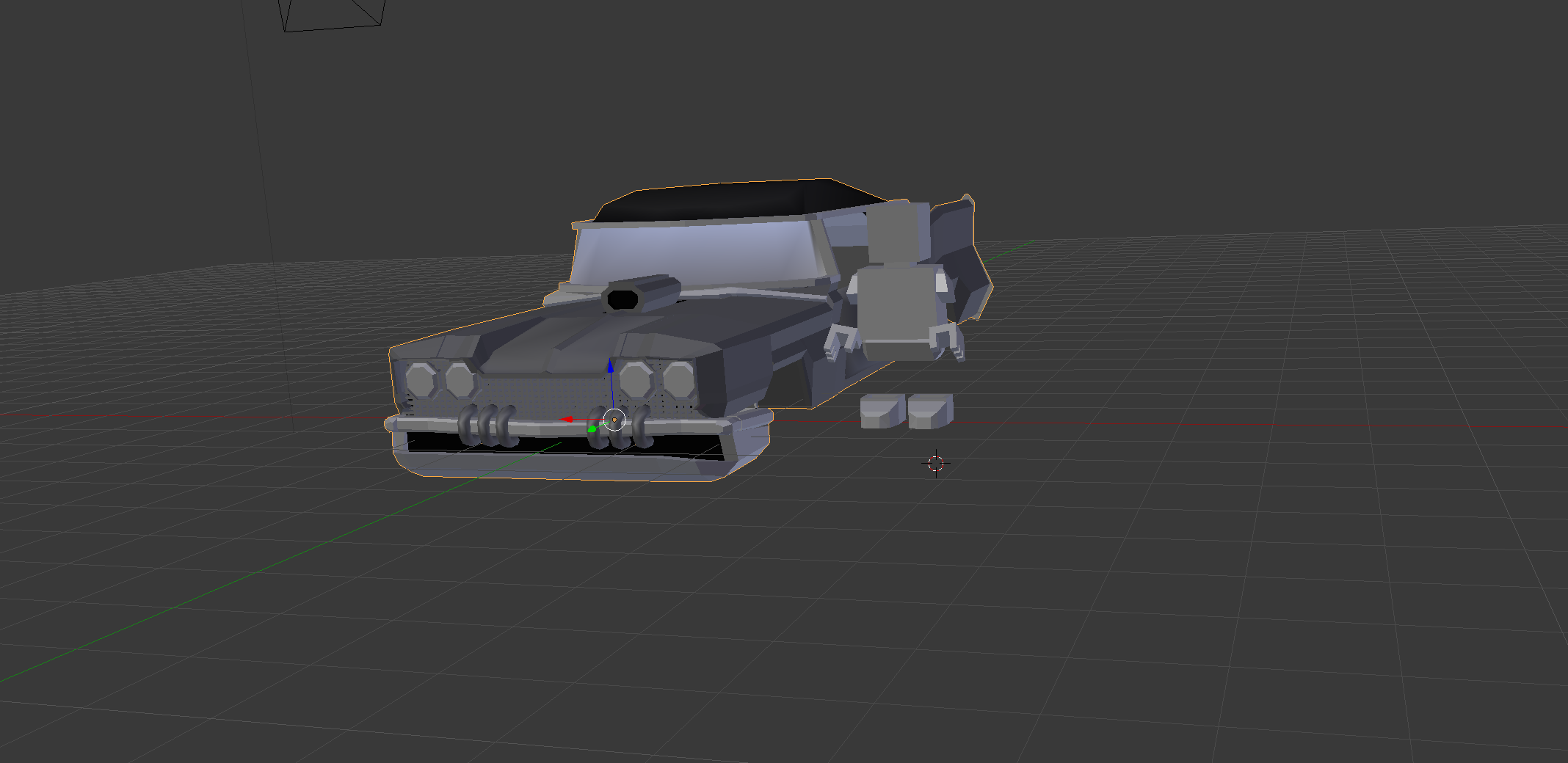
Task: Click the character's foot farthest from car
Action: tap(930, 410)
